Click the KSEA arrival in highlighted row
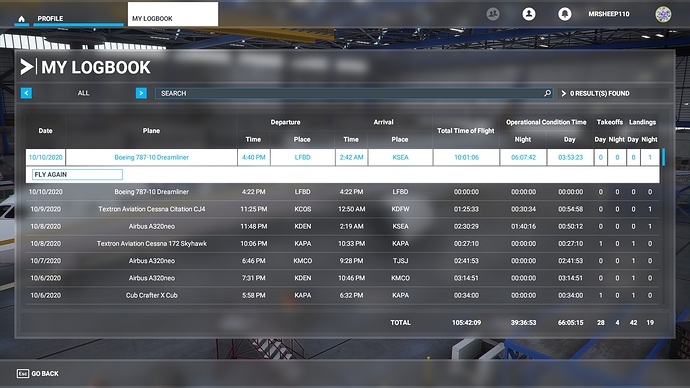The image size is (690, 388). click(400, 157)
